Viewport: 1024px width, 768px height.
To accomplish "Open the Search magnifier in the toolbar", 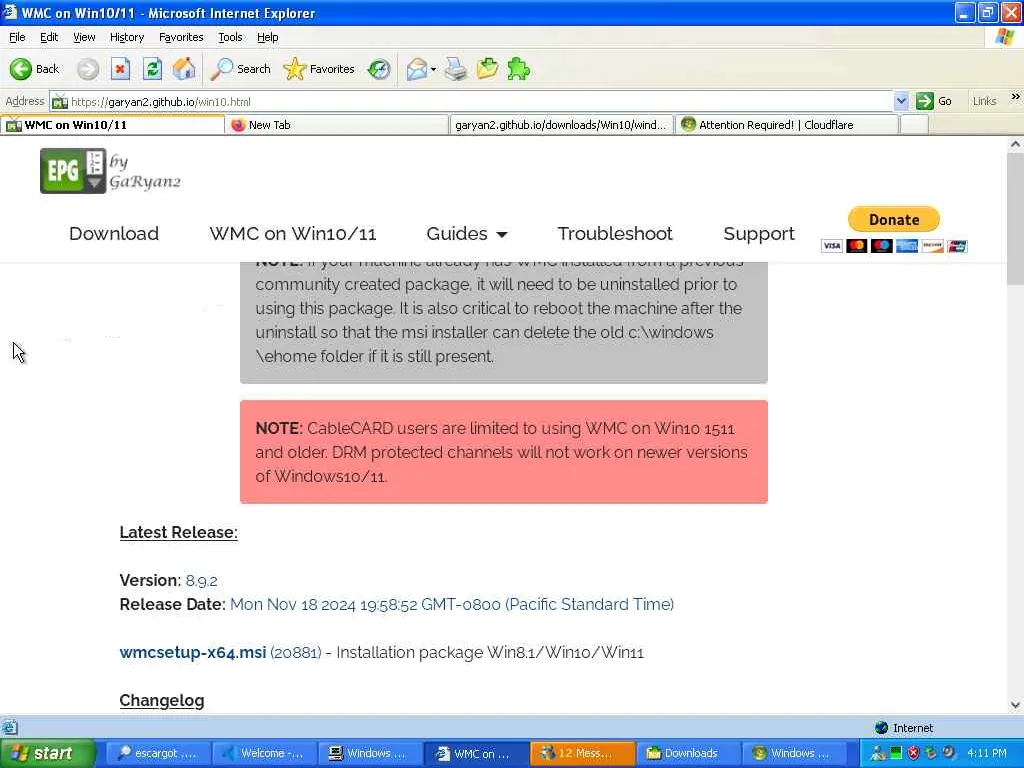I will click(x=240, y=69).
